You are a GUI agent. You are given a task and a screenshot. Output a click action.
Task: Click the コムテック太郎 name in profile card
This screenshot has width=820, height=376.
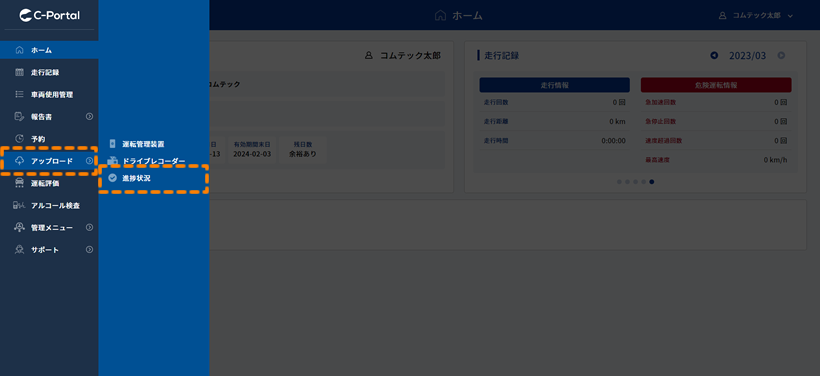coord(410,55)
